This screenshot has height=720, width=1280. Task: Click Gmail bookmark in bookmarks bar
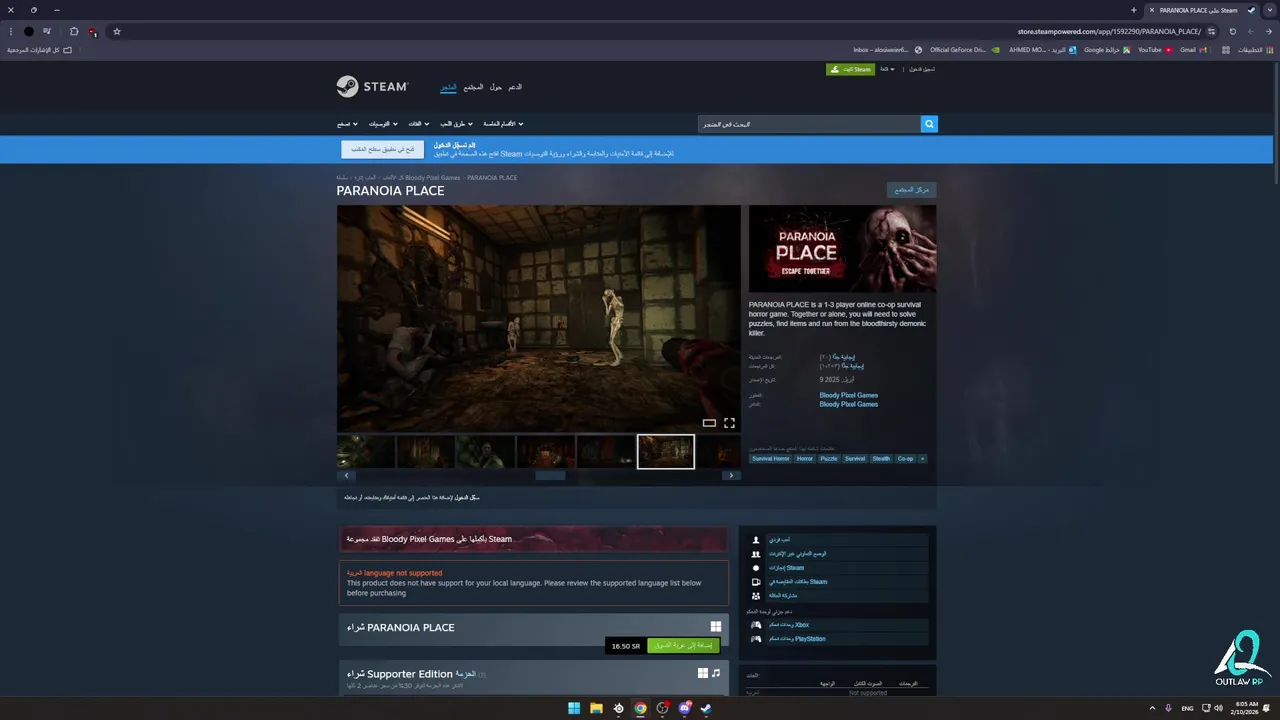(x=1194, y=49)
